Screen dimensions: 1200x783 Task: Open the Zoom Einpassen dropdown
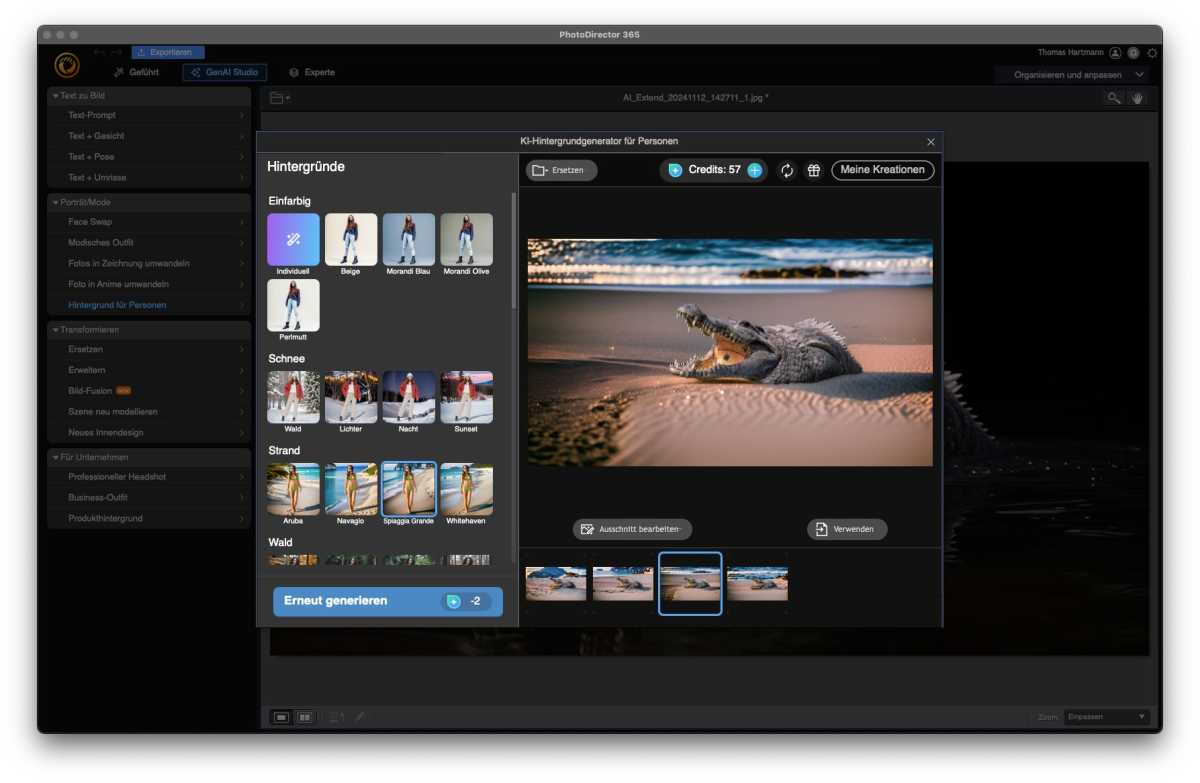[1106, 717]
